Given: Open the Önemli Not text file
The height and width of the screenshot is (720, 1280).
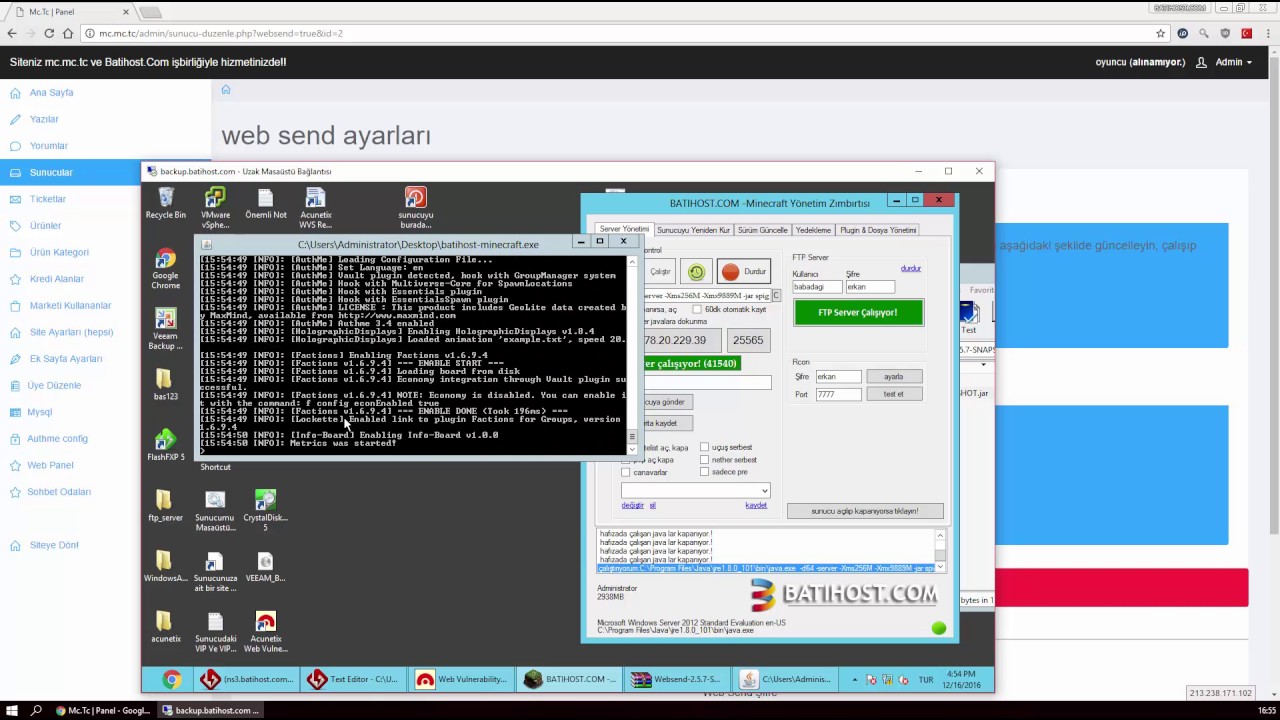Looking at the screenshot, I should coord(265,203).
